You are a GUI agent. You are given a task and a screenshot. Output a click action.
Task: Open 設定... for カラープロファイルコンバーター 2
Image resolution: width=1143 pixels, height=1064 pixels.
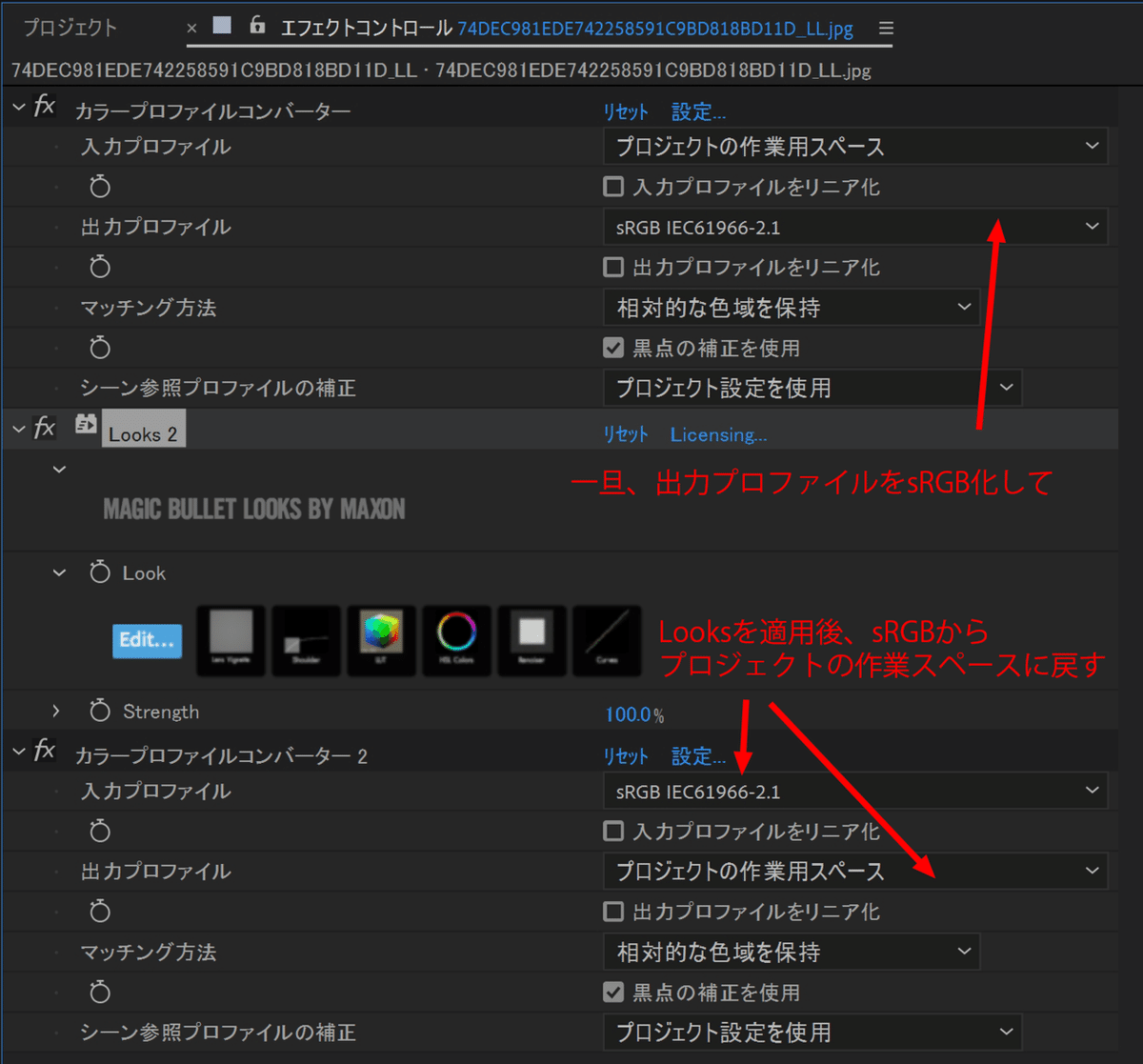698,755
